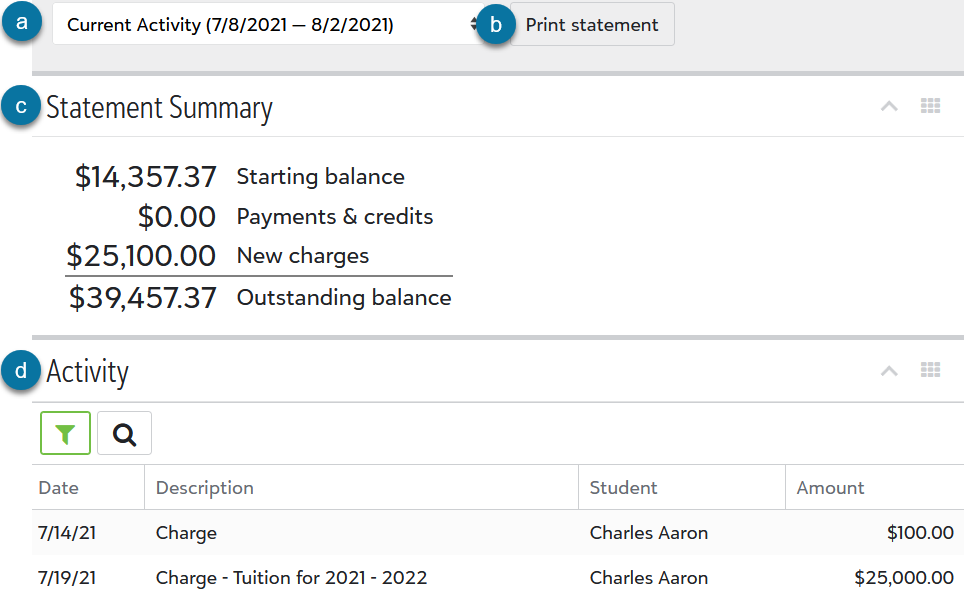Screen dimensions: 964x599
Task: Sort by the Amount column header
Action: click(x=832, y=487)
